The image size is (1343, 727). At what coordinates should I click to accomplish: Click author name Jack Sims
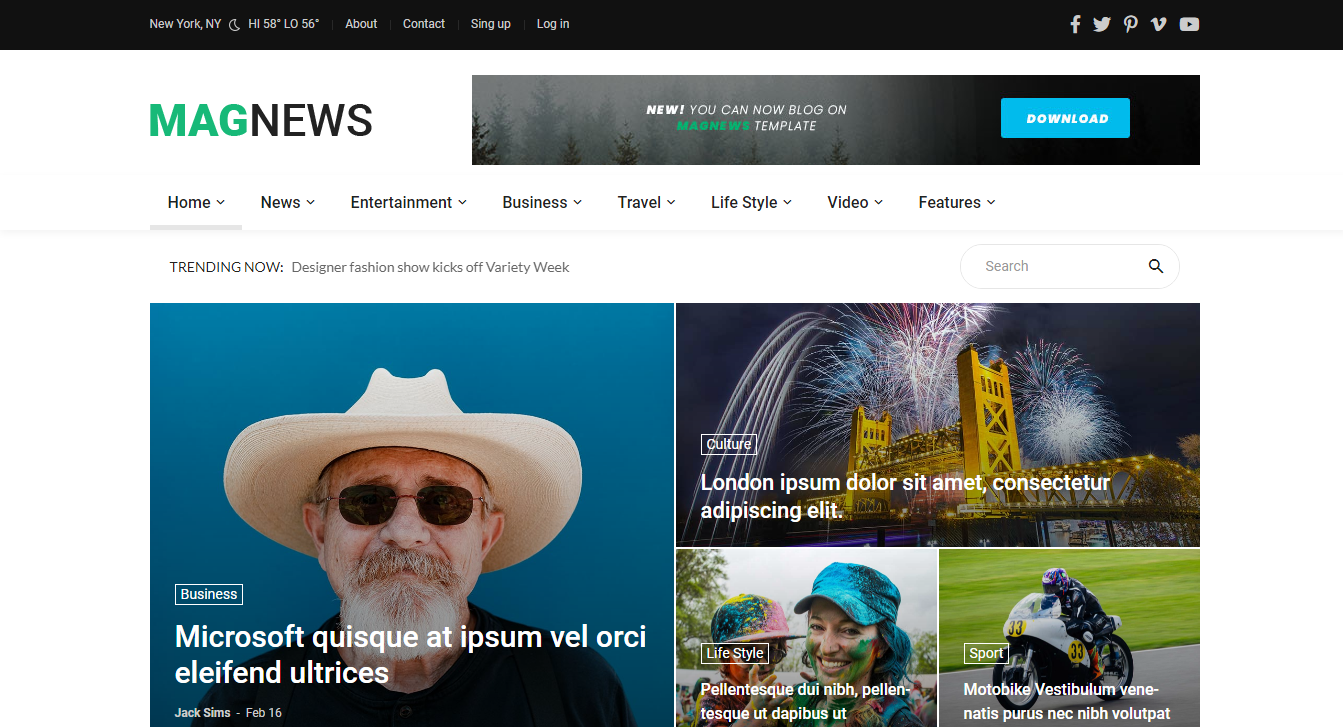point(202,713)
